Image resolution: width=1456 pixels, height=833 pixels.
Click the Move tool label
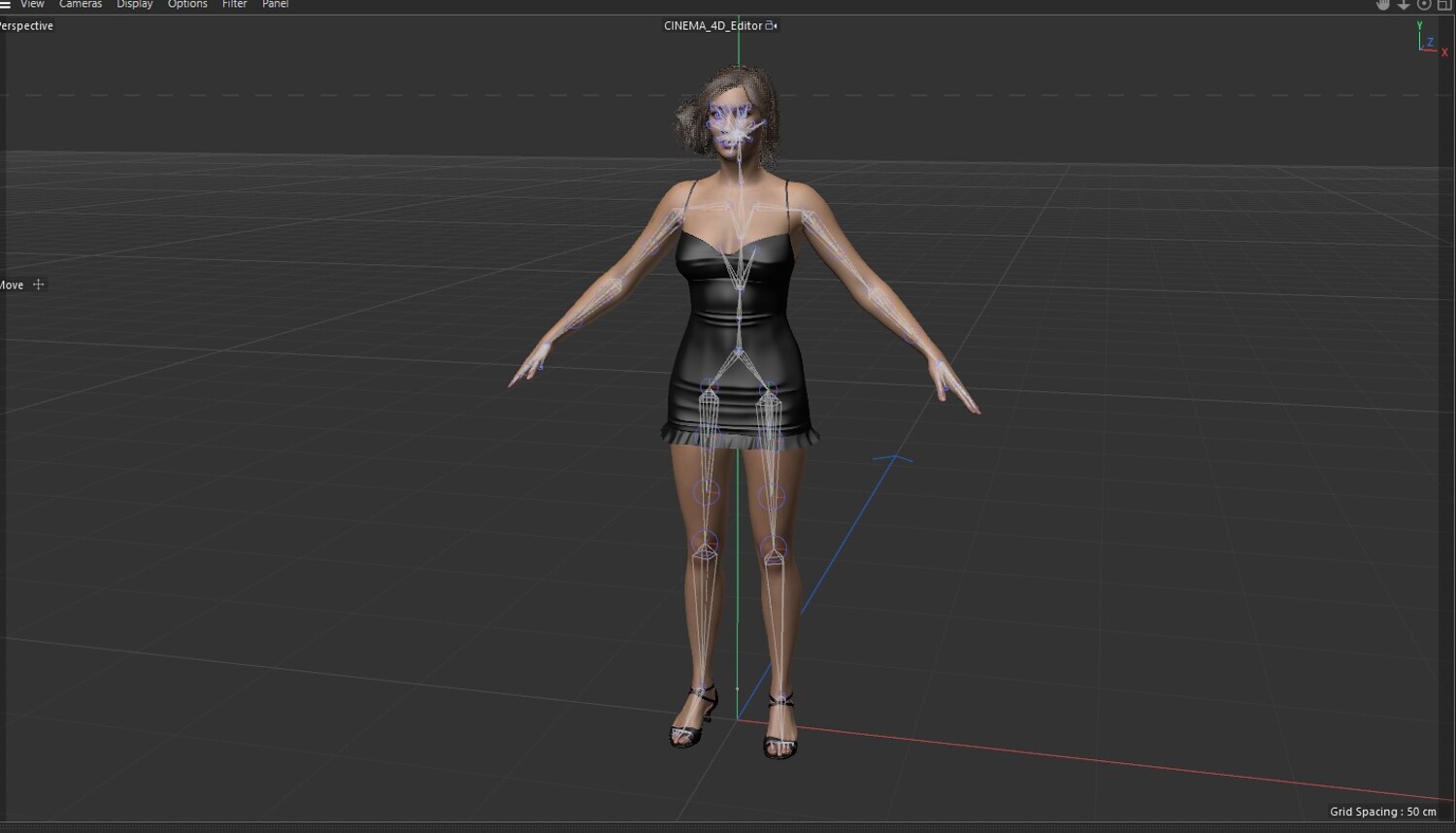(x=12, y=285)
